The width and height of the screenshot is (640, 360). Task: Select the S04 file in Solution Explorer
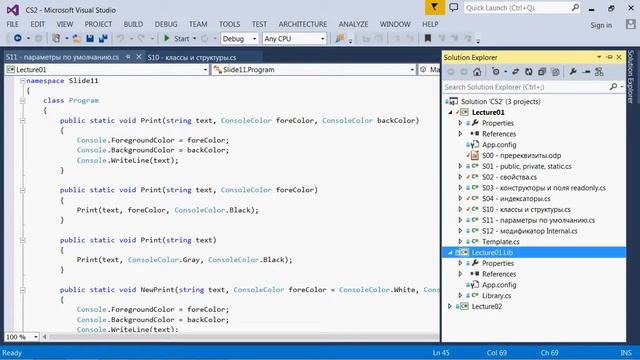tap(516, 199)
